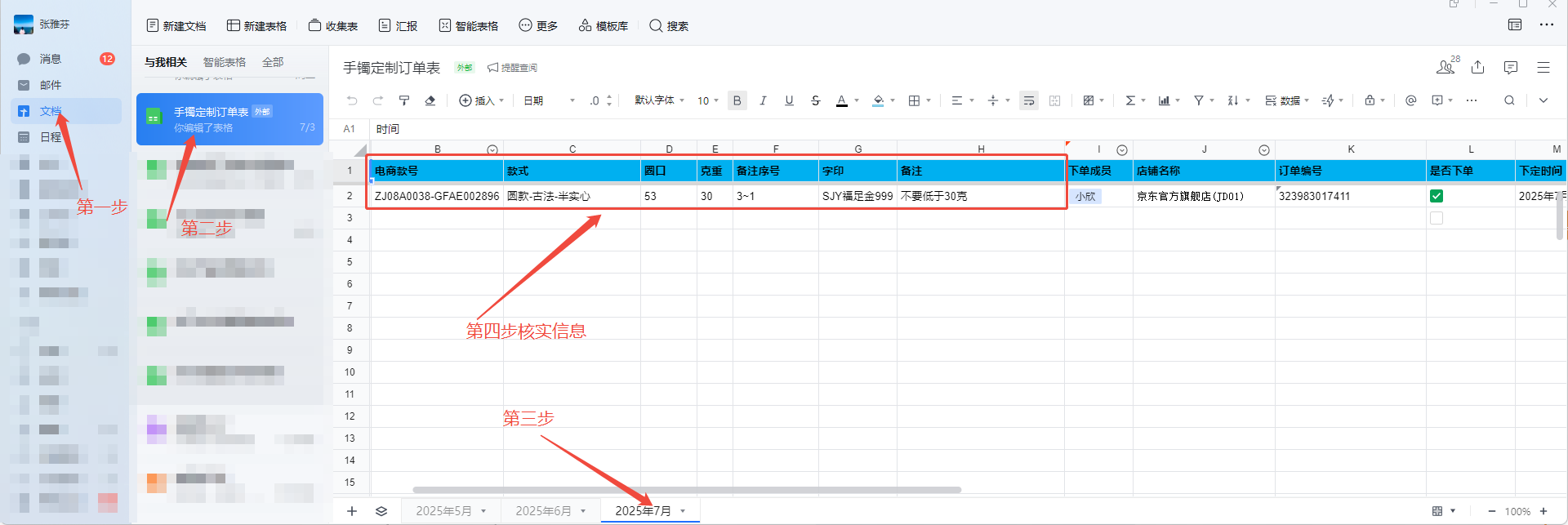Expand the 日期 number format dropdown
The width and height of the screenshot is (1568, 525).
click(549, 100)
